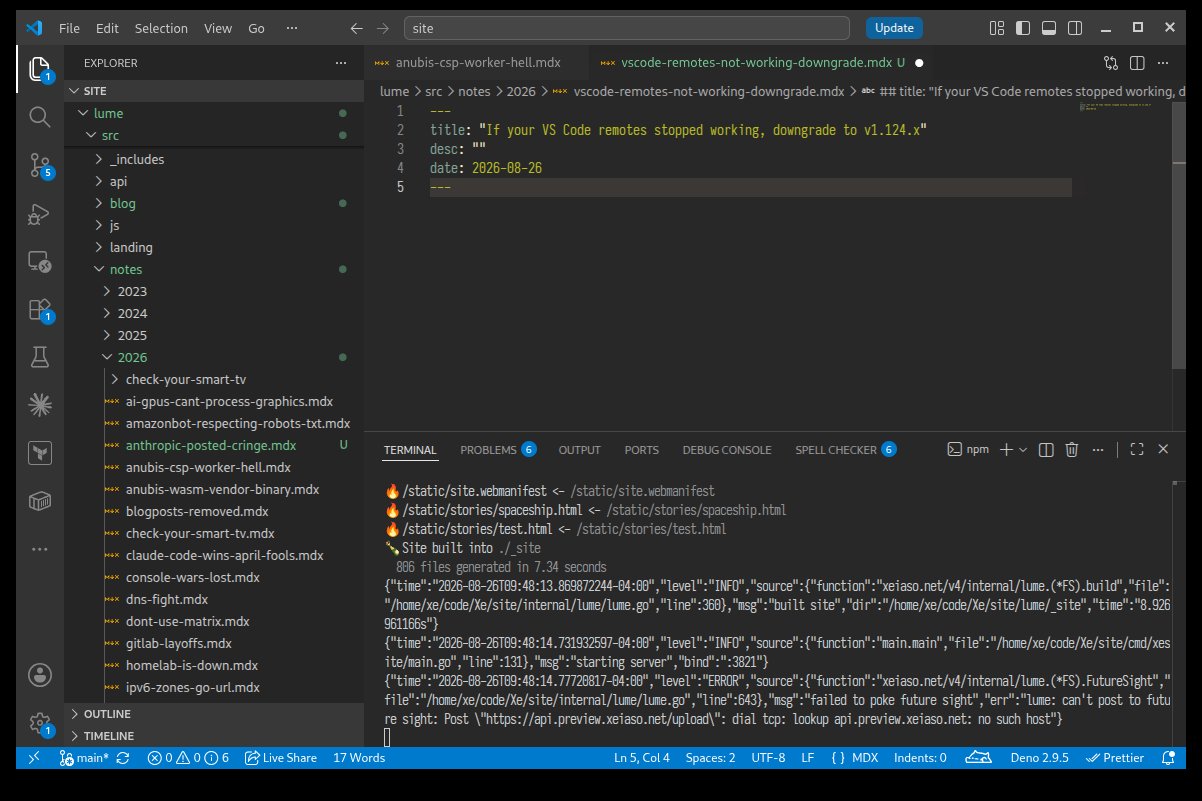Go back with the left arrow
This screenshot has width=1202, height=801.
click(x=356, y=29)
